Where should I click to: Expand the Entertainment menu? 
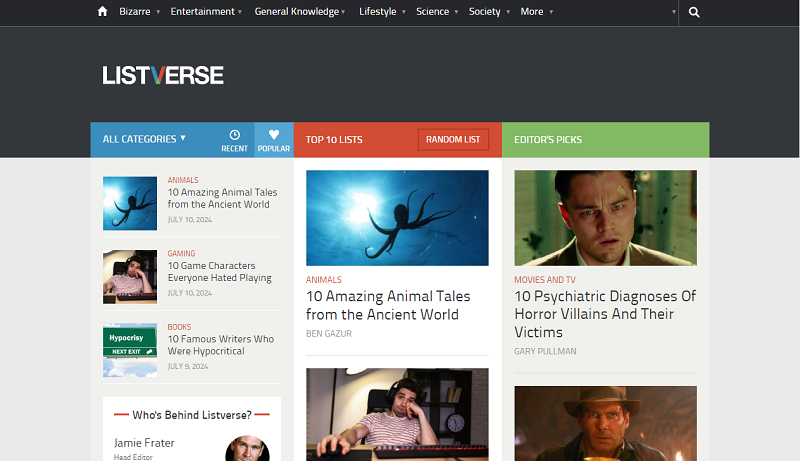tap(206, 12)
